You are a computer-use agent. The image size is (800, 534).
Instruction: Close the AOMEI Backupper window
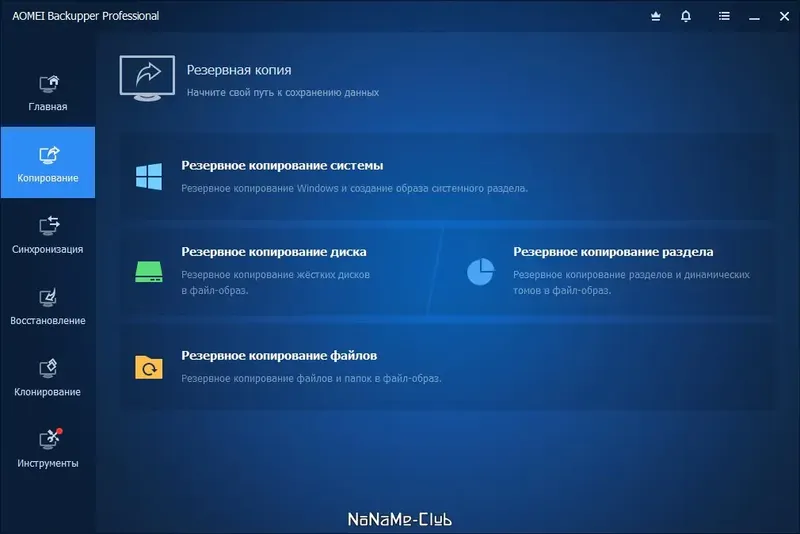point(785,16)
